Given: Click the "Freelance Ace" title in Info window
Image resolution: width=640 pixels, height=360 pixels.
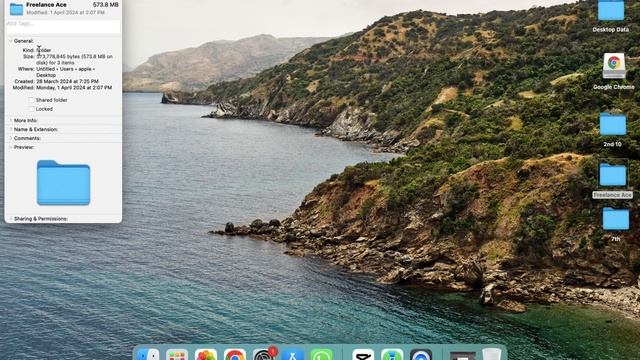Looking at the screenshot, I should 46,5.
